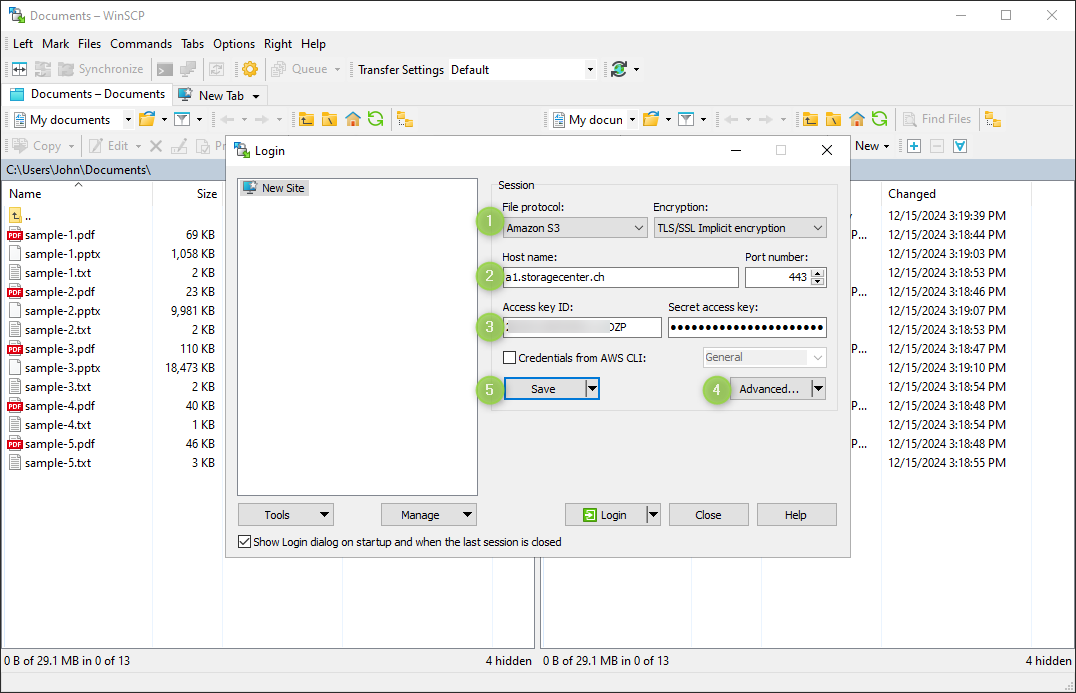Screen dimensions: 1076x693
Task: Click the Edit toolbar item
Action: point(108,146)
